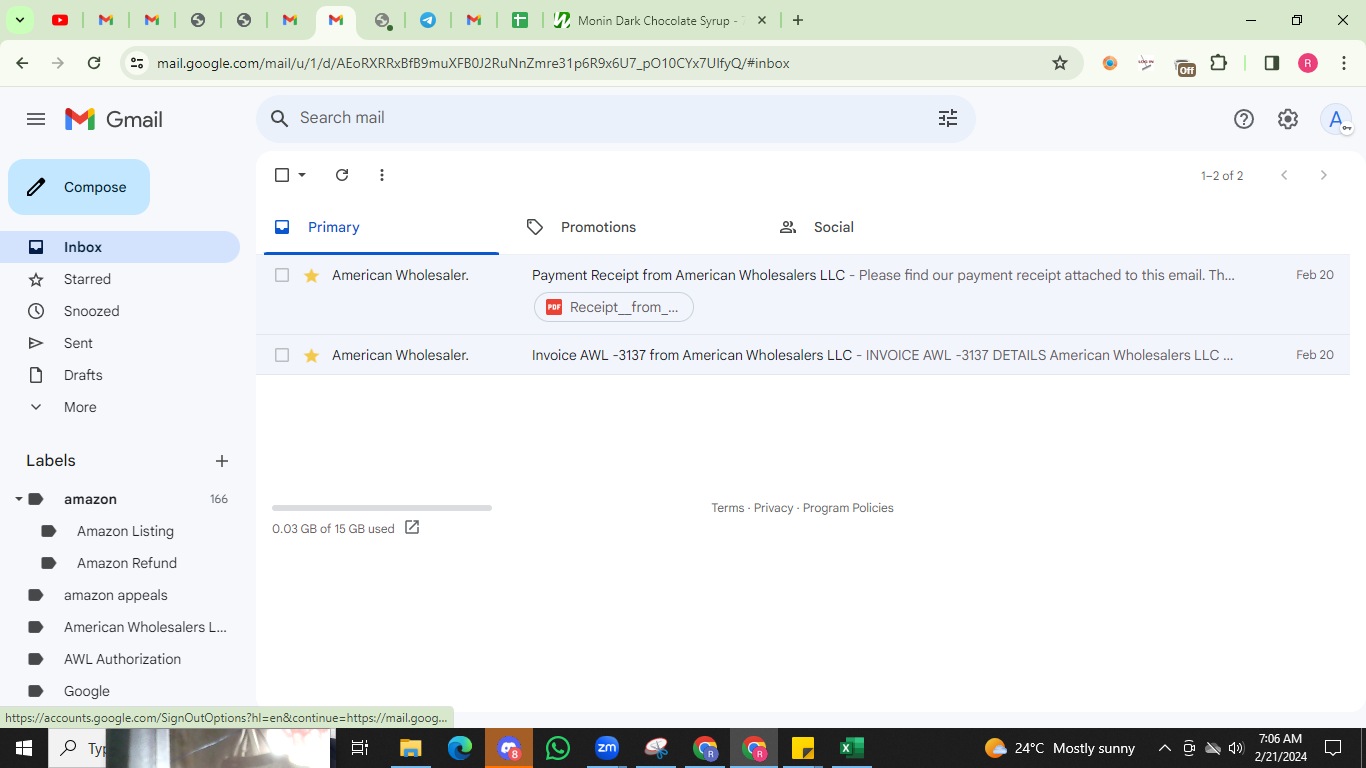Go to newer page arrow
Screen dimensions: 1366x768
point(1284,175)
